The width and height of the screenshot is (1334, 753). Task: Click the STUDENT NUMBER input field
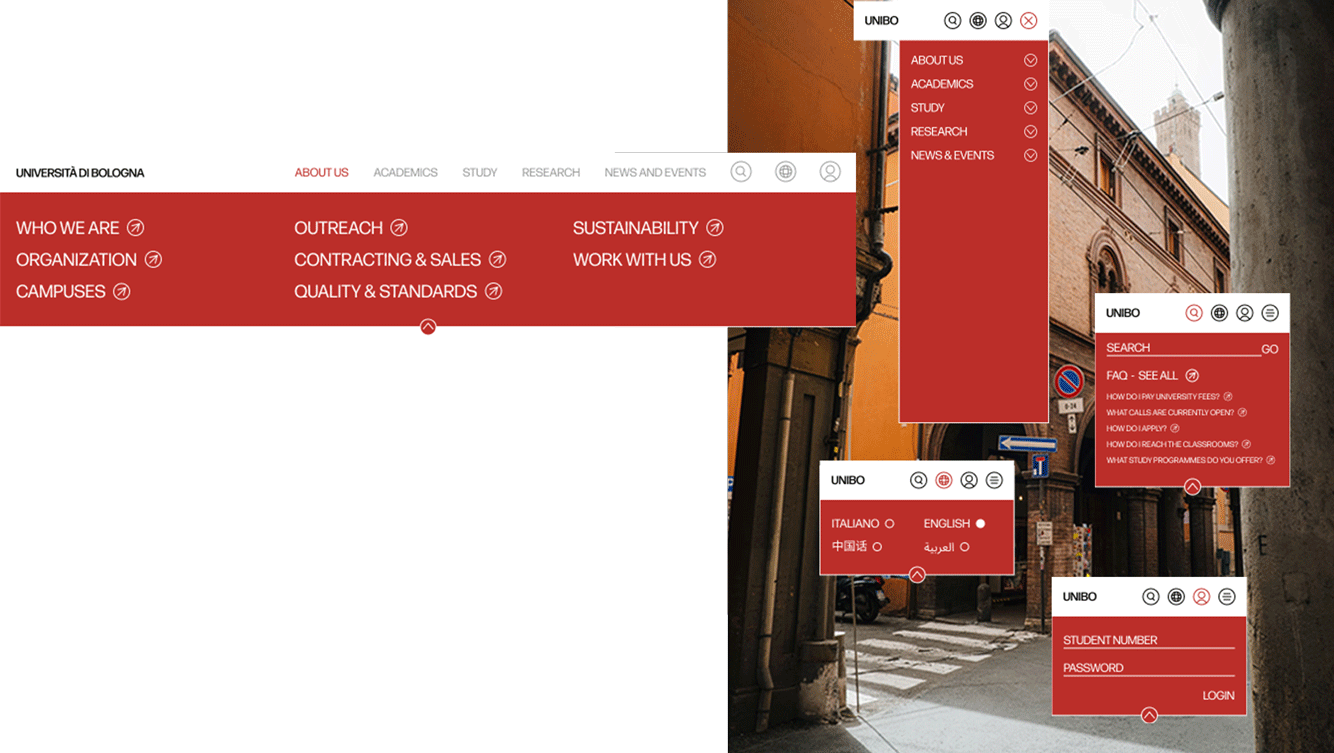[x=1149, y=640]
